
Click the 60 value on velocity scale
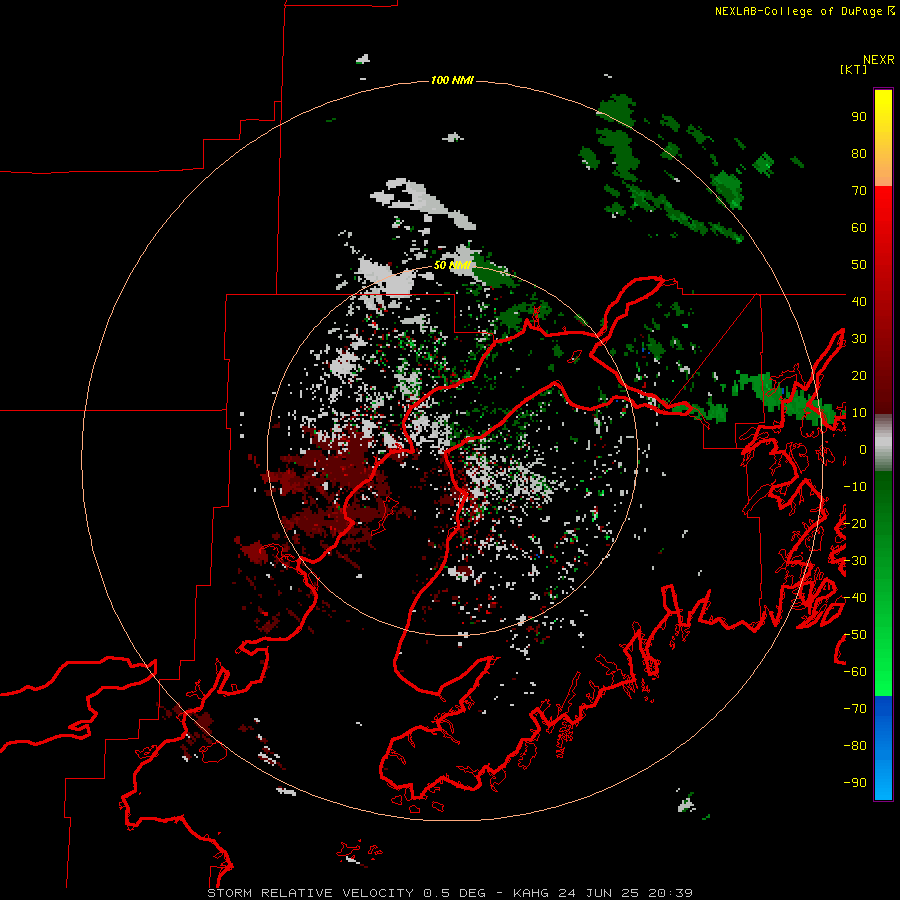[859, 228]
